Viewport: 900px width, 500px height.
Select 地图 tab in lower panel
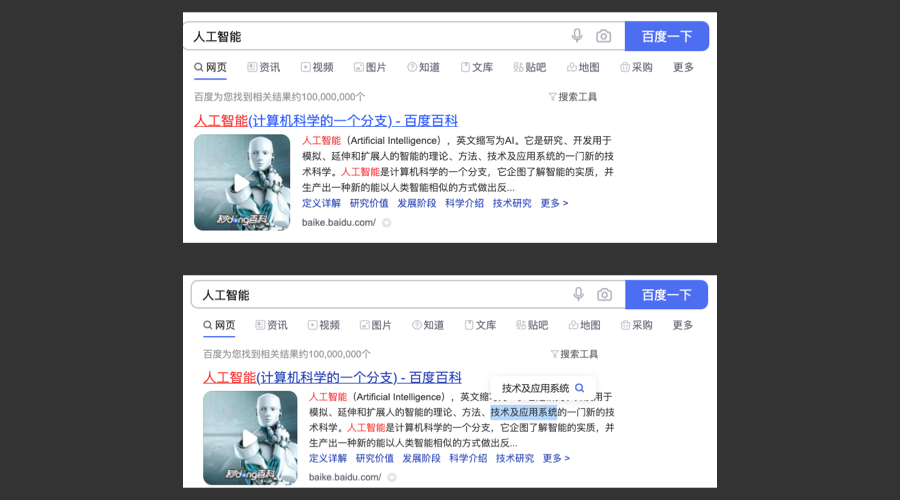pos(584,325)
